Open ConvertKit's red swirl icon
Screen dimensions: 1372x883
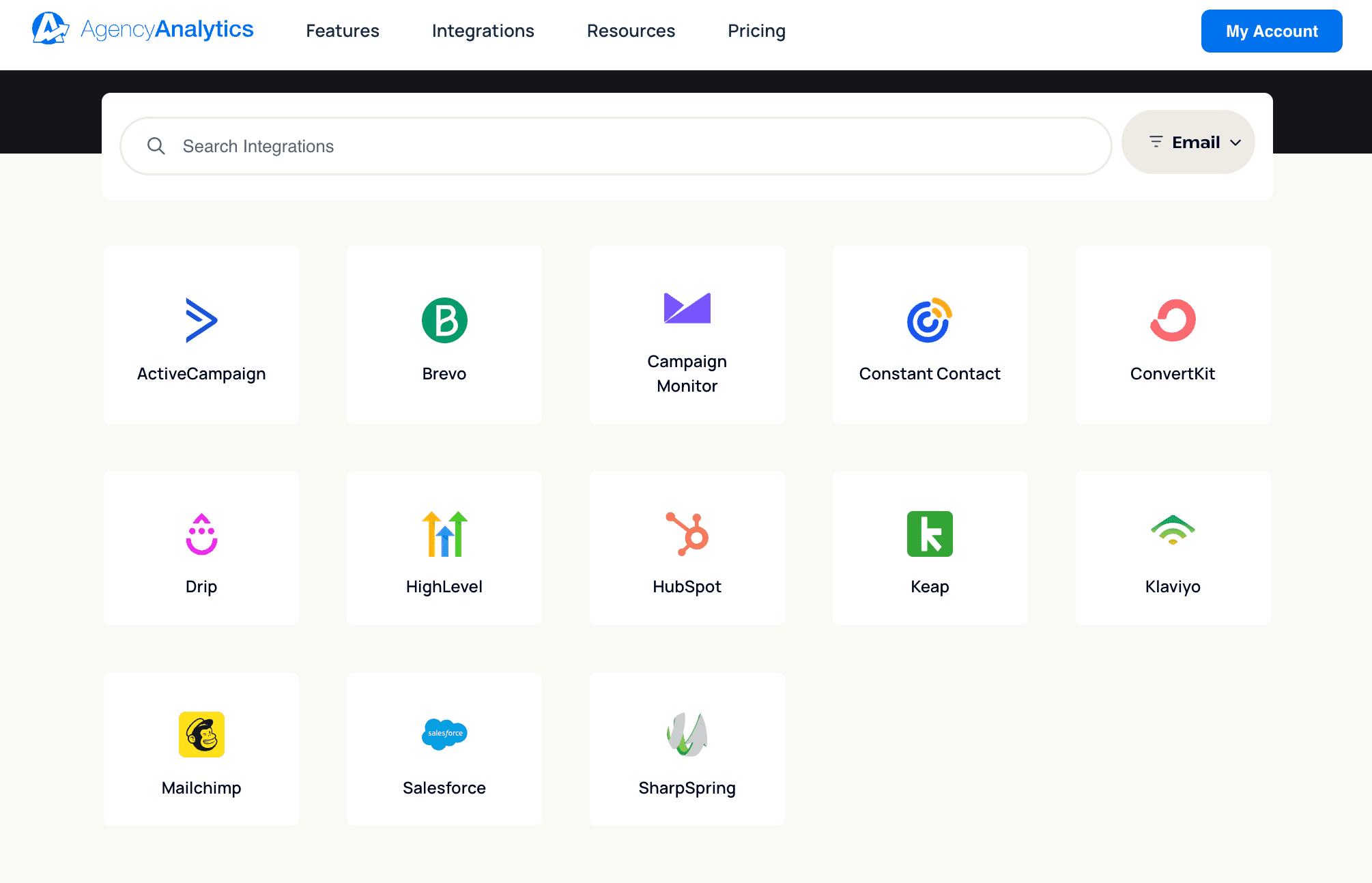[1173, 320]
